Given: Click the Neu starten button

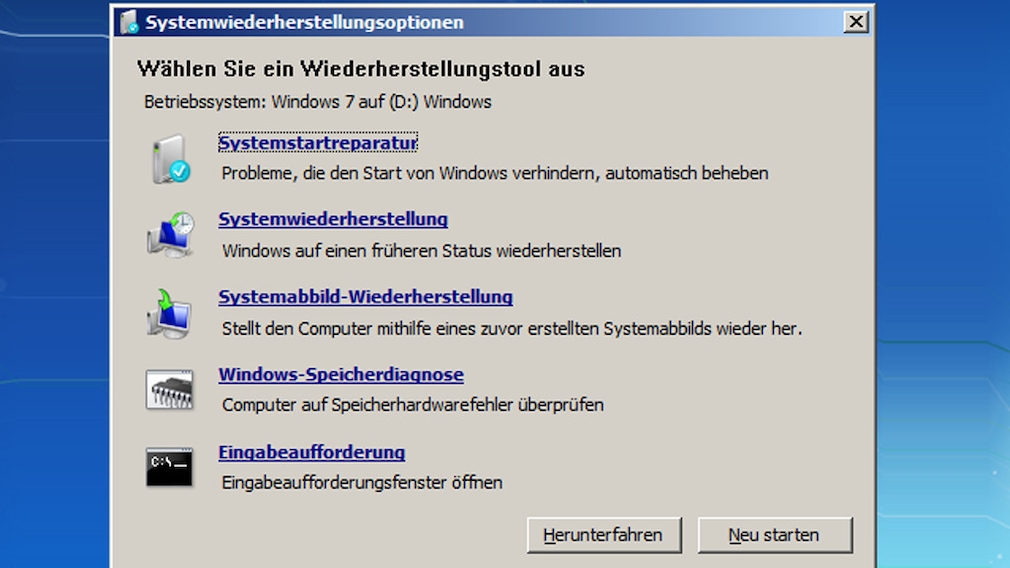Looking at the screenshot, I should (x=775, y=535).
